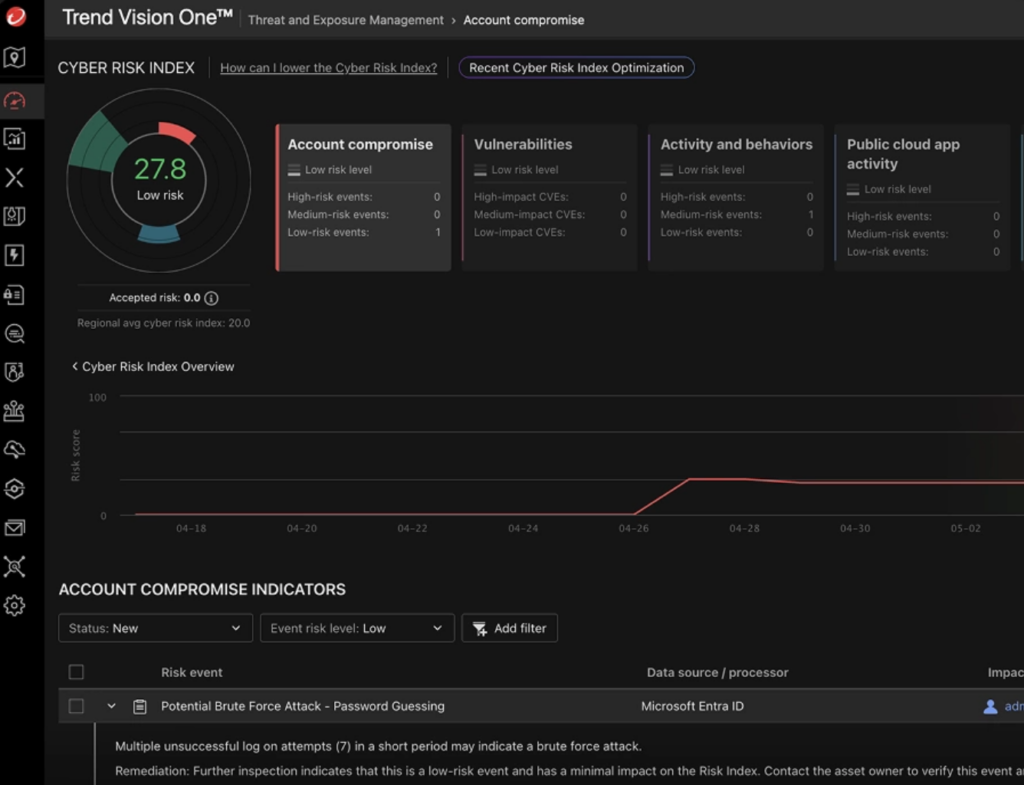Image resolution: width=1024 pixels, height=785 pixels.
Task: Tick the select-all checkbox in the table header
Action: coord(76,672)
